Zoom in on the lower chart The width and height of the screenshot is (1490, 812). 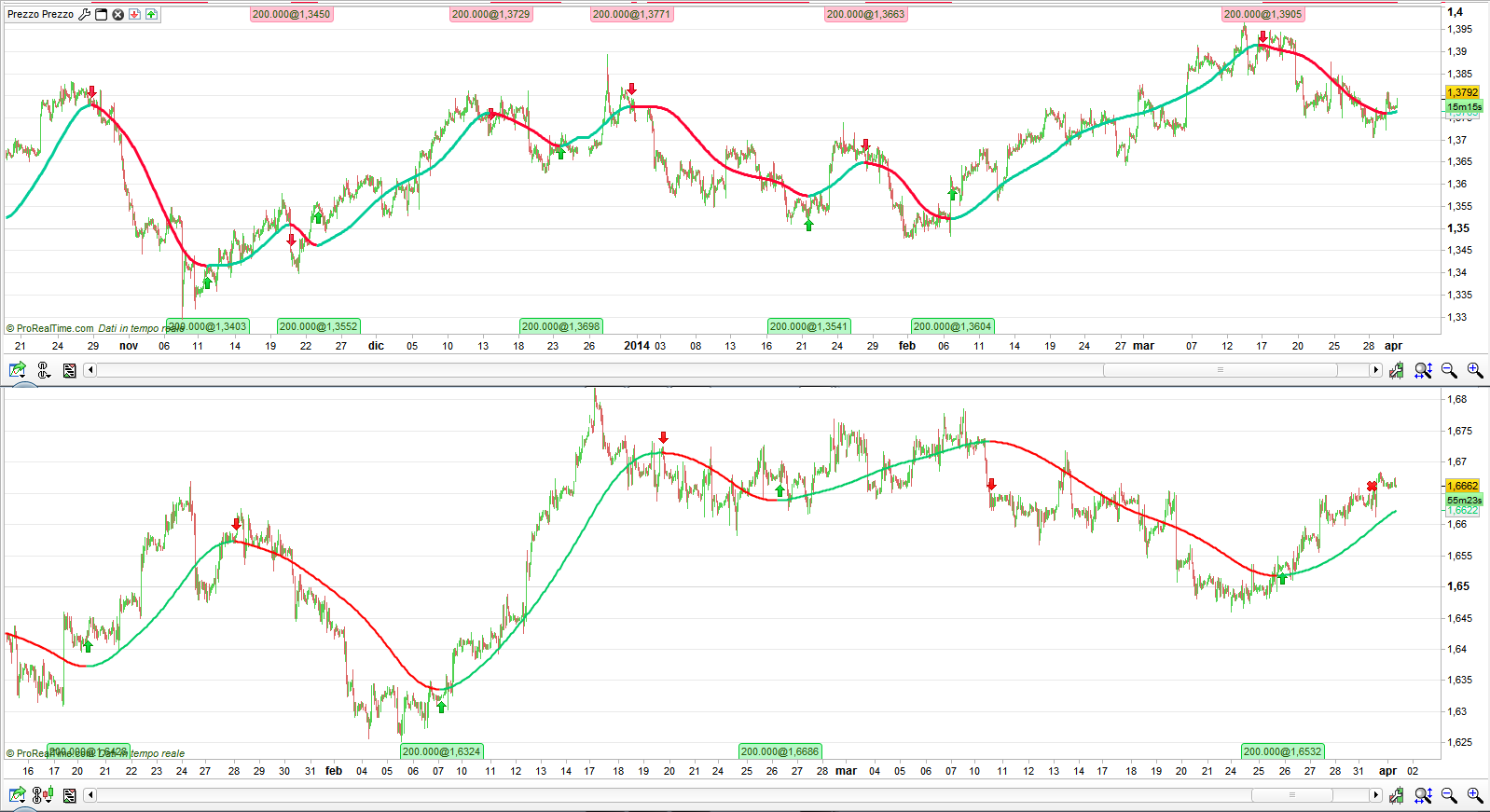[x=1475, y=795]
